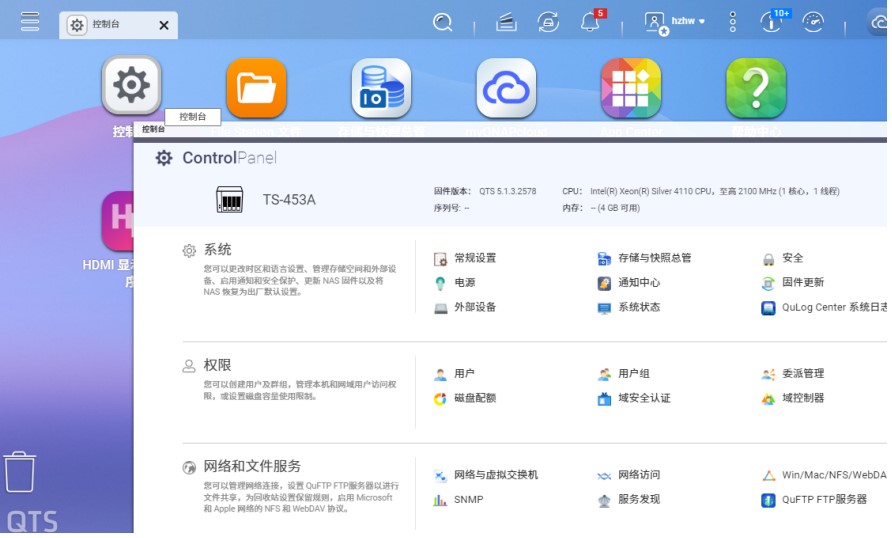Image resolution: width=892 pixels, height=538 pixels.
Task: Launch the File Station folder desktop icon
Action: click(256, 88)
